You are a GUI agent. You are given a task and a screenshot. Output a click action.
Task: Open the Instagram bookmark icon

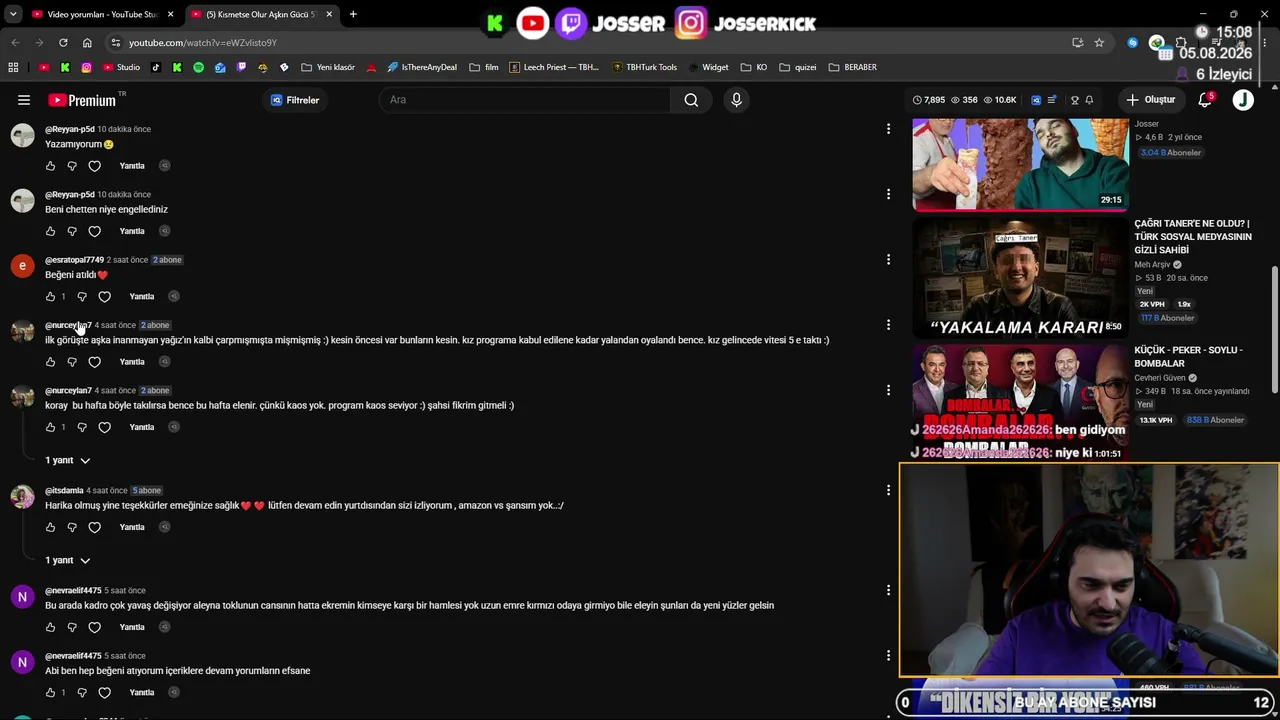(87, 68)
